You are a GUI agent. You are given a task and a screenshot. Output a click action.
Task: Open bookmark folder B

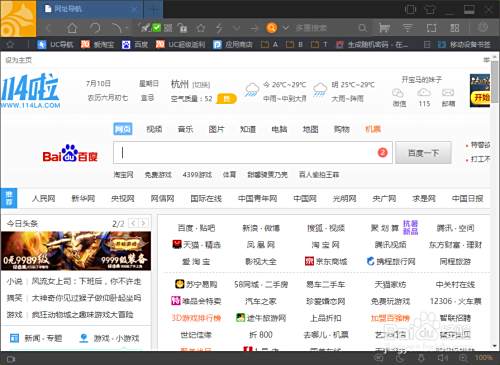click(x=294, y=44)
